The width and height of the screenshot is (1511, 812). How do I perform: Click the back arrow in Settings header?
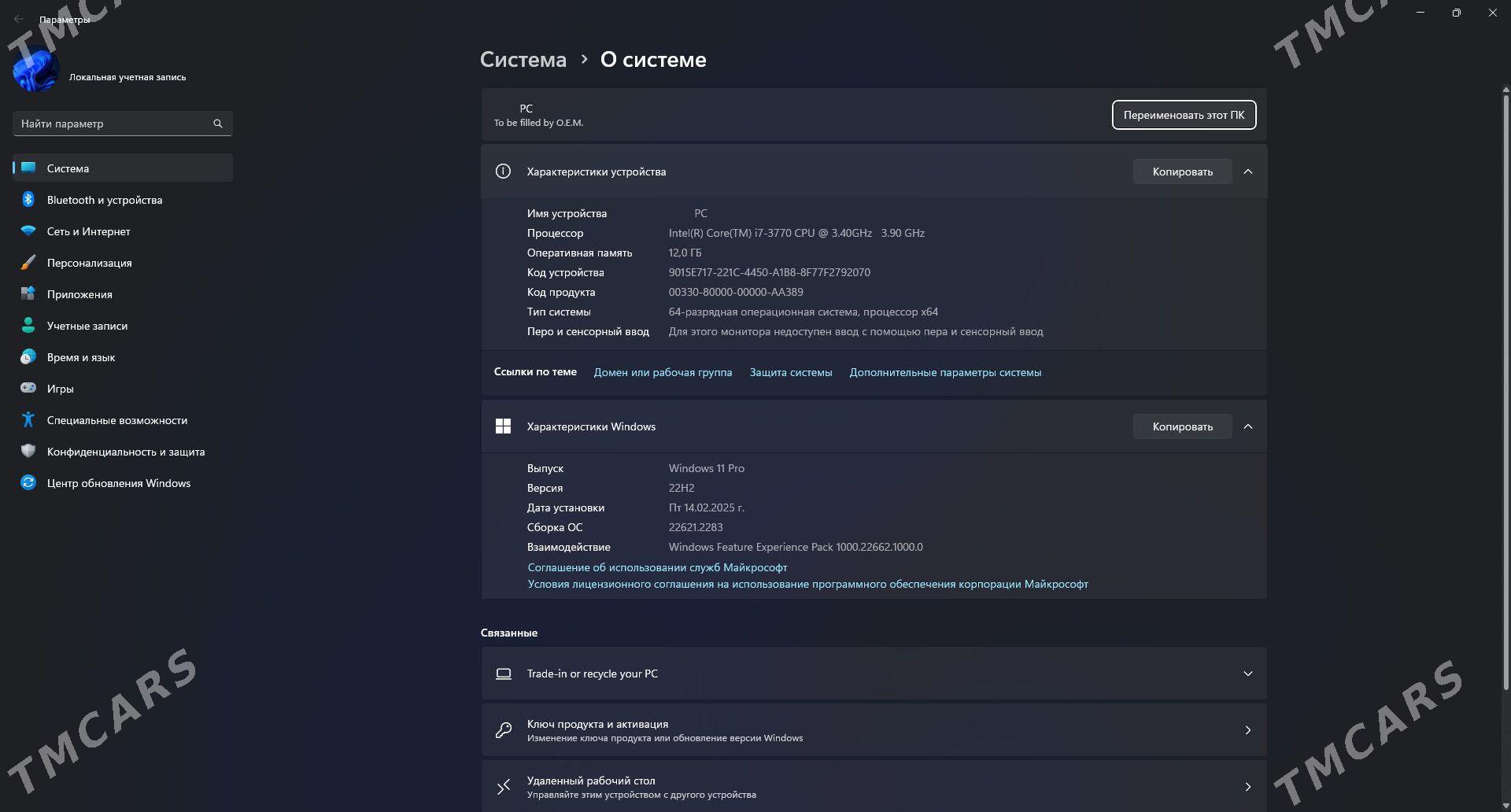19,19
